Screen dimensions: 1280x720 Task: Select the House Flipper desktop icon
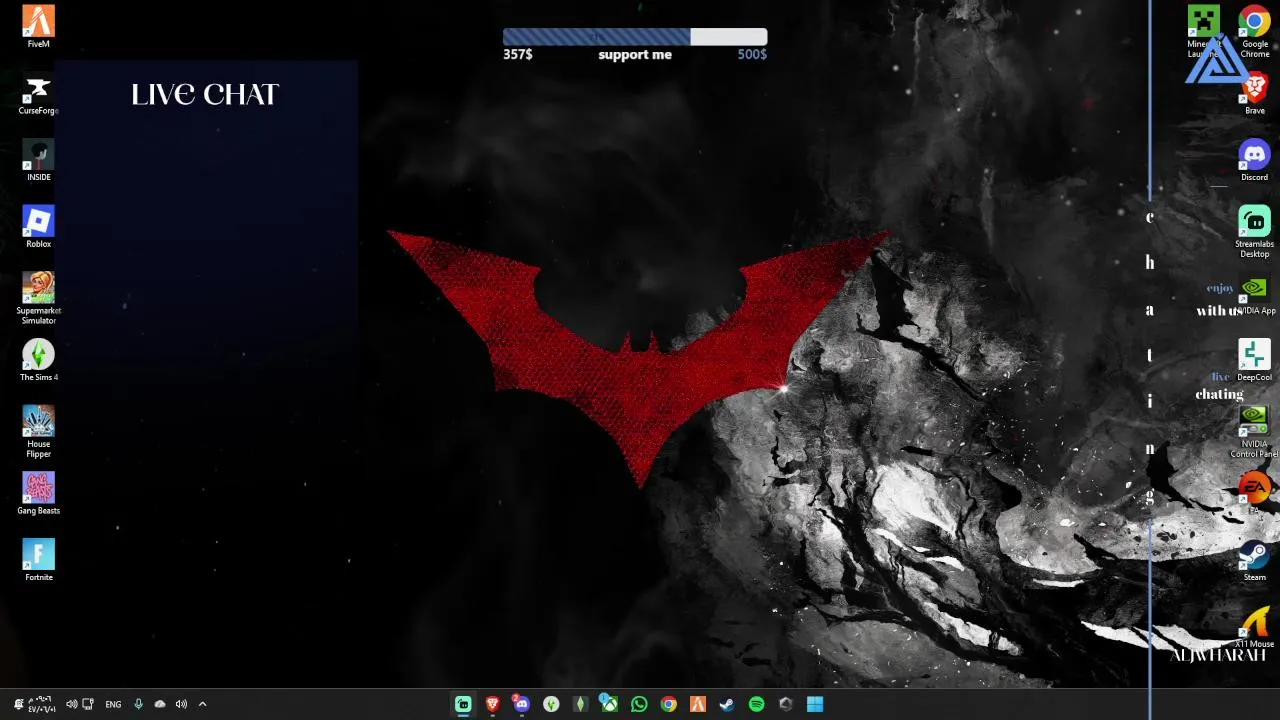(x=38, y=431)
